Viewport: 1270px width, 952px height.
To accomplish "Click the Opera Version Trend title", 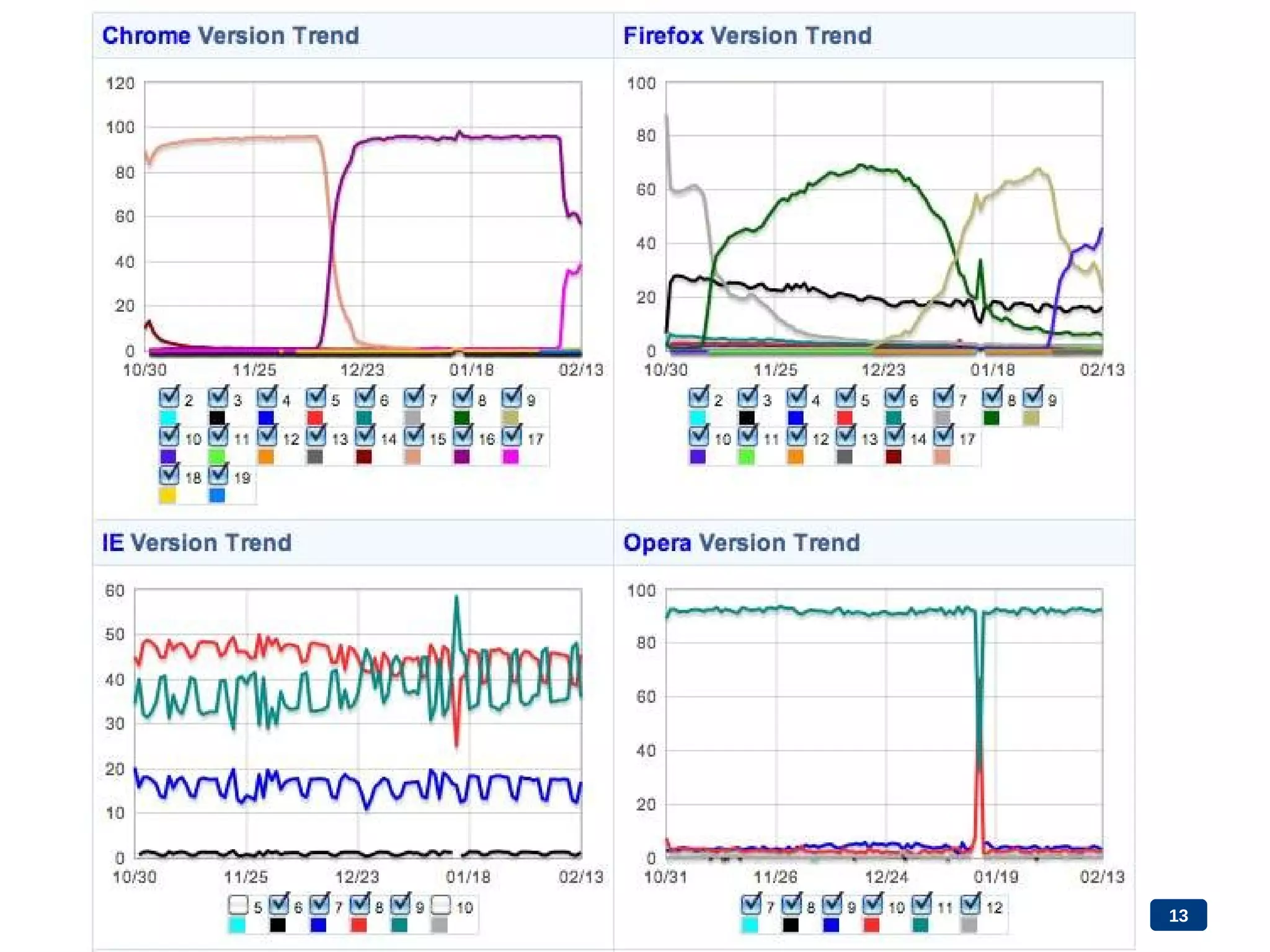I will pos(741,543).
